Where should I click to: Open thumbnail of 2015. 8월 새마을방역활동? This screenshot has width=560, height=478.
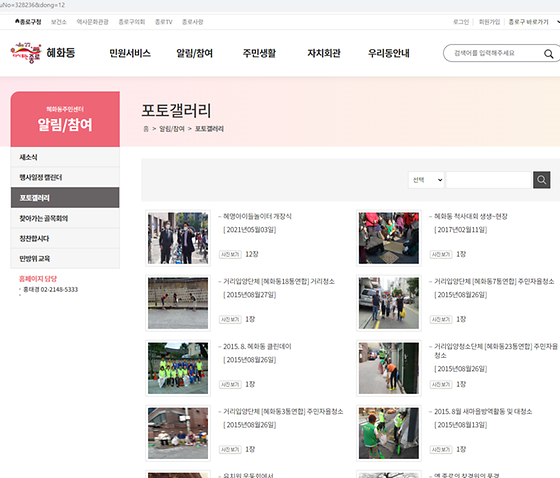(389, 433)
